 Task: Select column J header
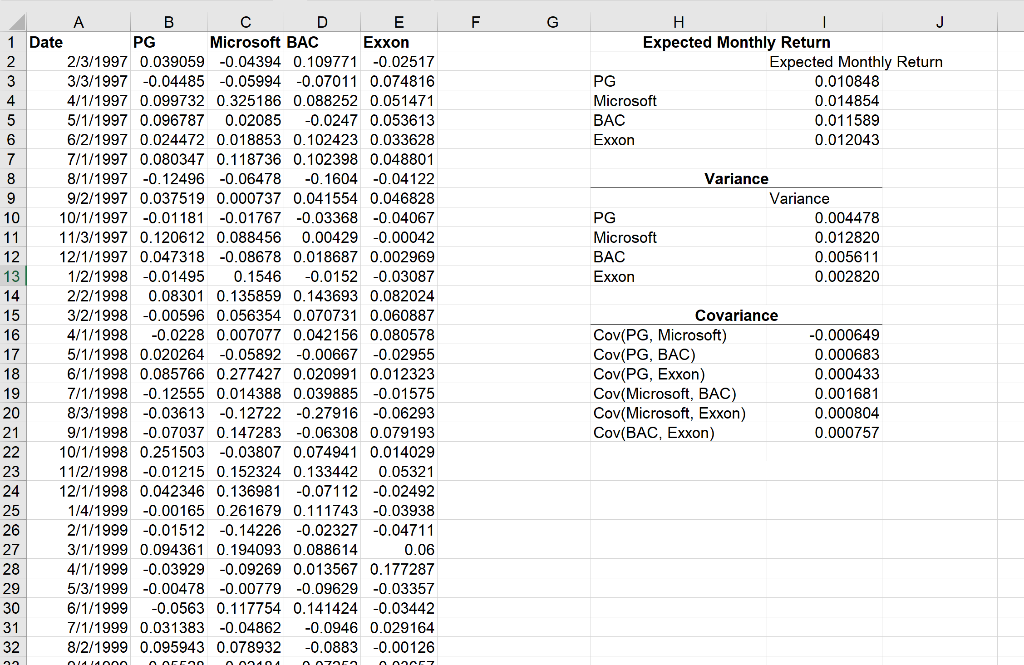tap(939, 22)
